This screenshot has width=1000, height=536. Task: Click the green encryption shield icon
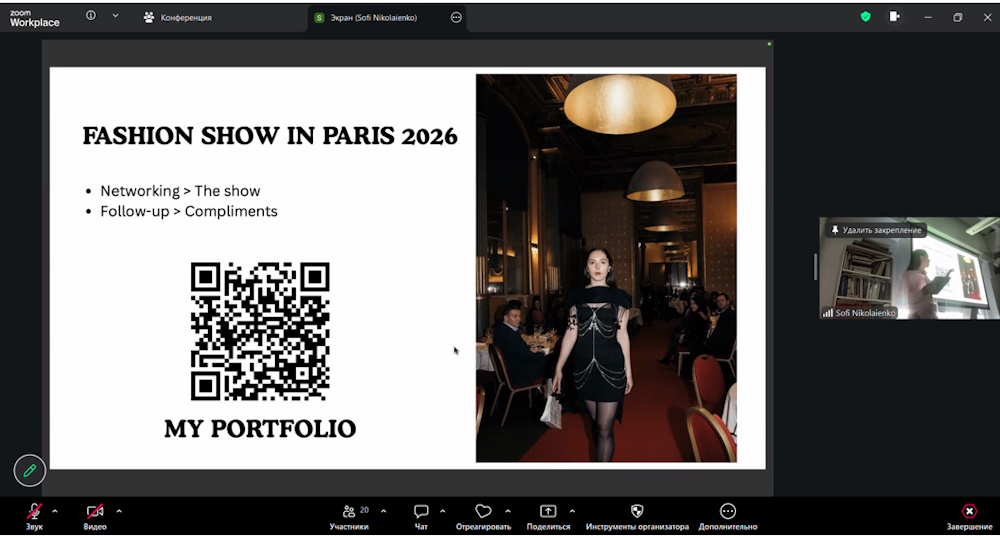point(866,17)
